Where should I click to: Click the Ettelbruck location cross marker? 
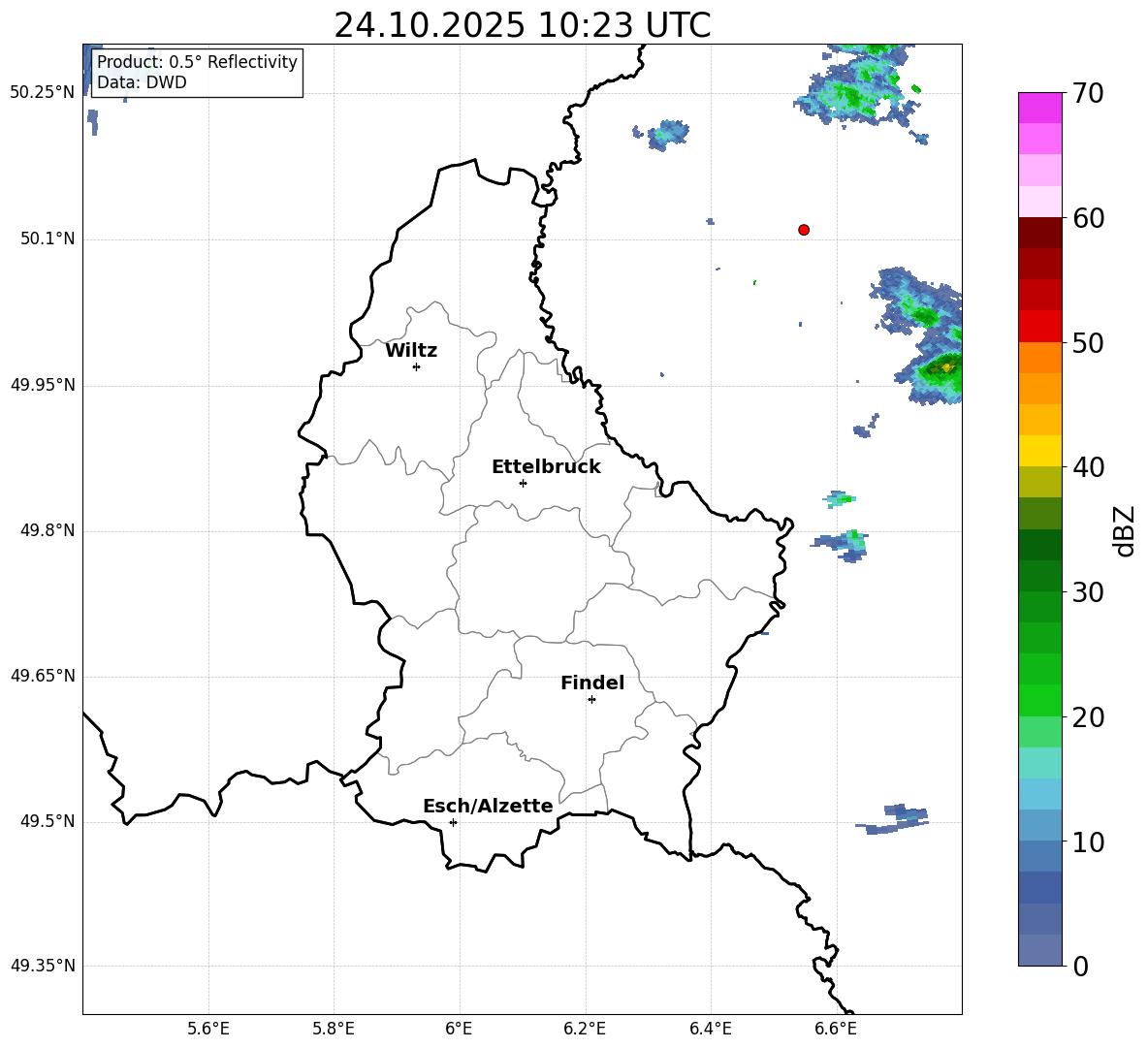(523, 483)
